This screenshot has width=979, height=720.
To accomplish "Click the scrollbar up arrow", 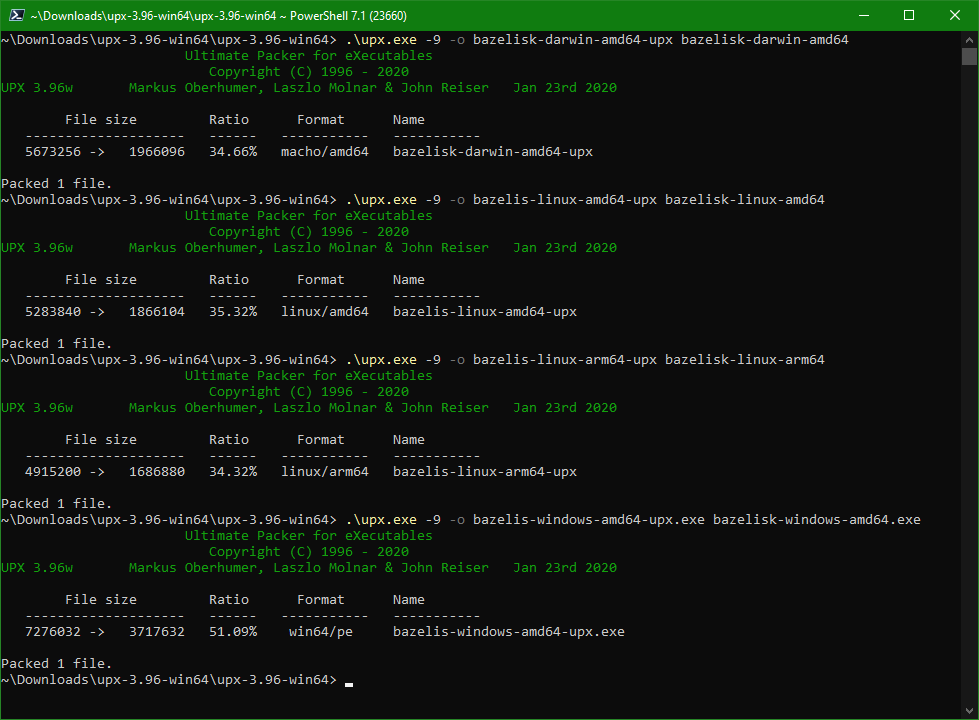I will coord(970,38).
